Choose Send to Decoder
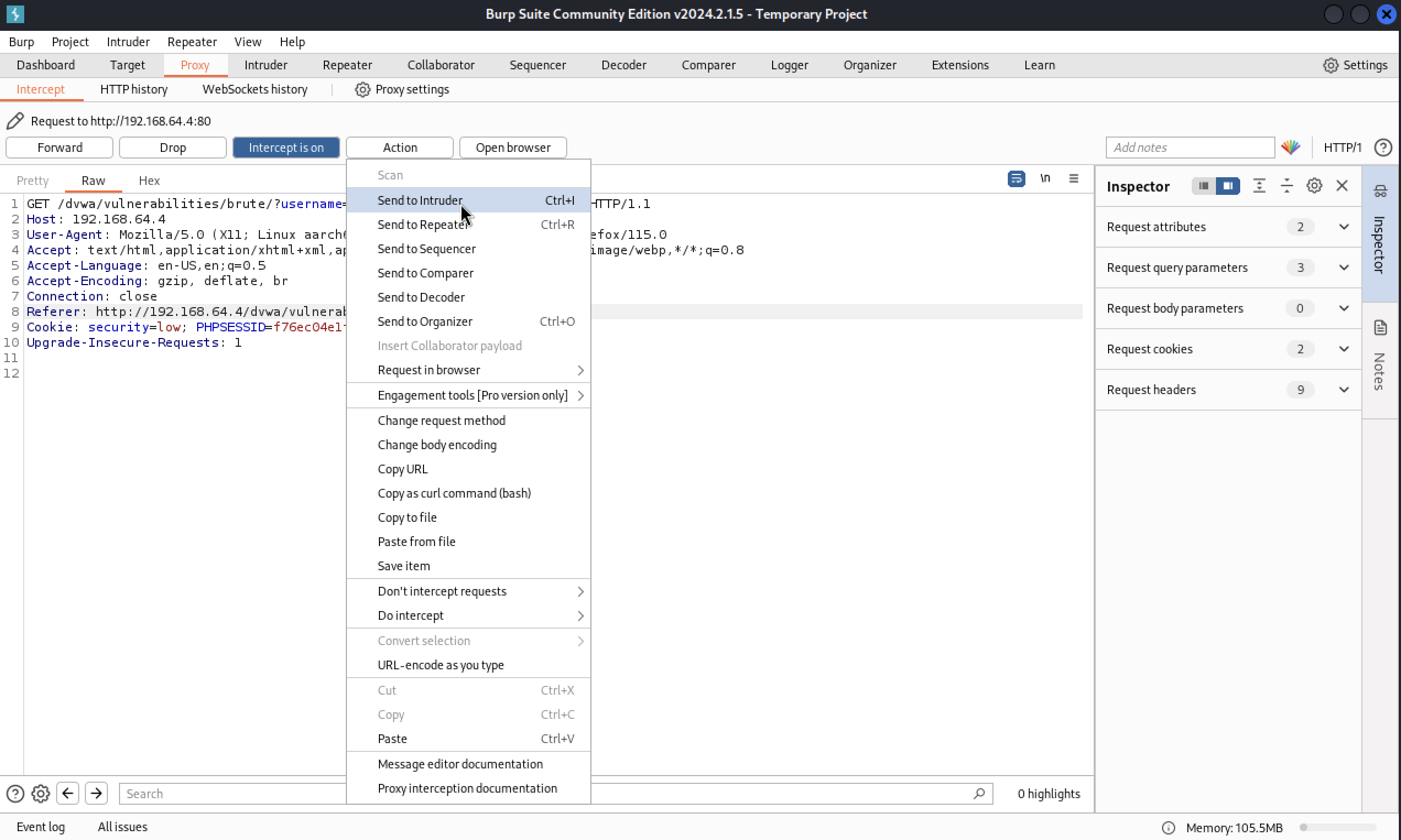The height and width of the screenshot is (840, 1401). coord(468,298)
